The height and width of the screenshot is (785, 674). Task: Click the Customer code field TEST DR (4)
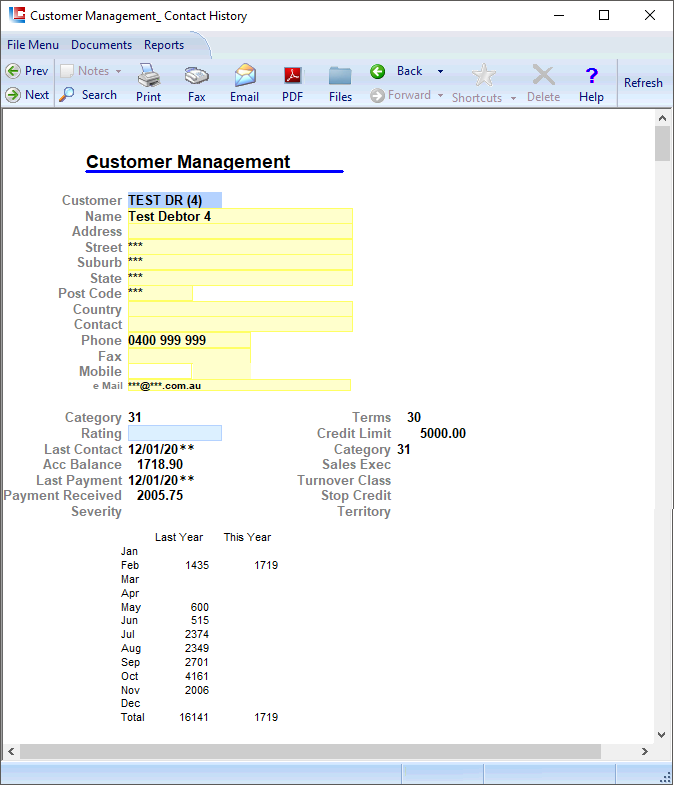pyautogui.click(x=175, y=200)
